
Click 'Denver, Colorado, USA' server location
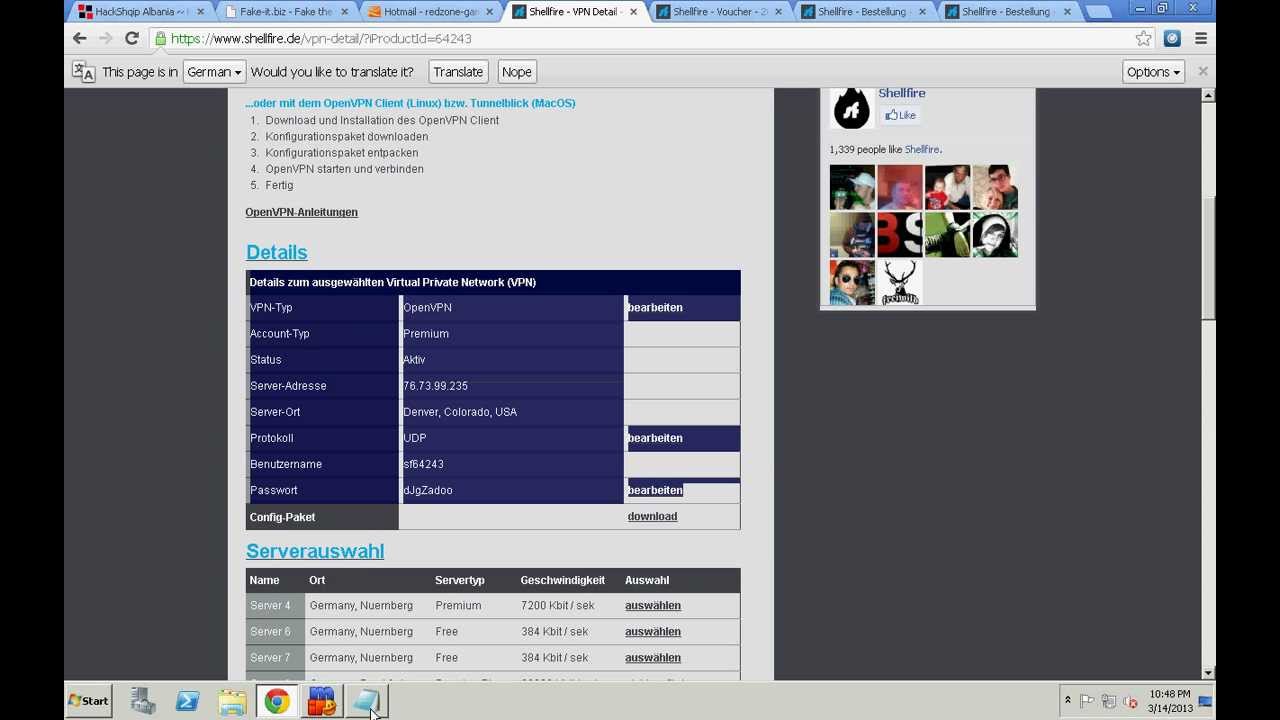pyautogui.click(x=460, y=412)
